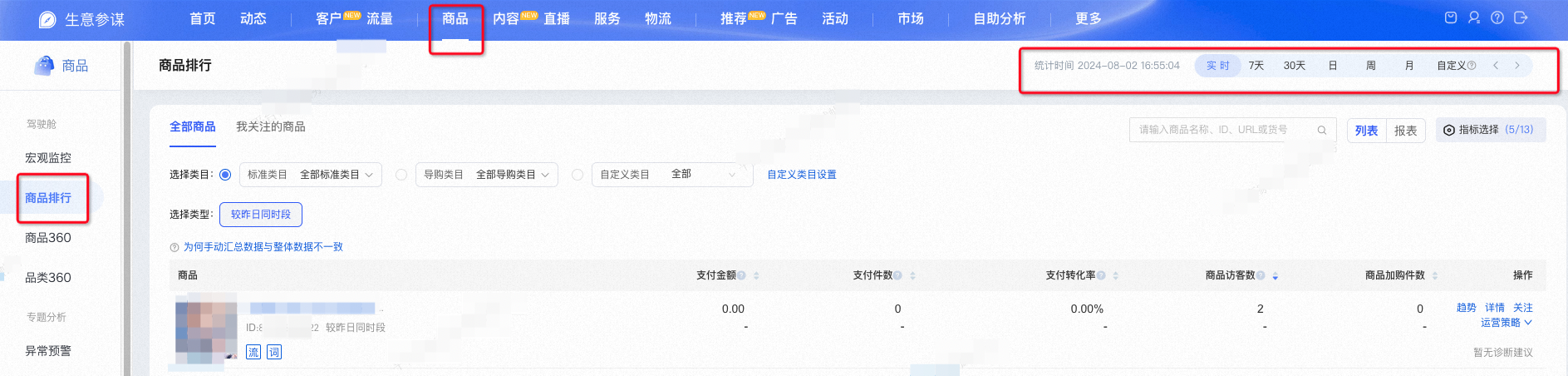Sort by the 商品访客数 column arrows

coord(1276,275)
